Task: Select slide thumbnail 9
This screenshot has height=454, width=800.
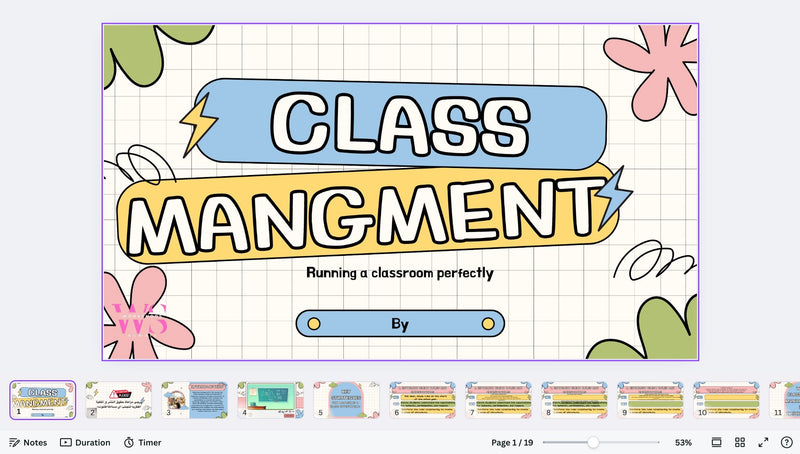Action: click(x=651, y=400)
